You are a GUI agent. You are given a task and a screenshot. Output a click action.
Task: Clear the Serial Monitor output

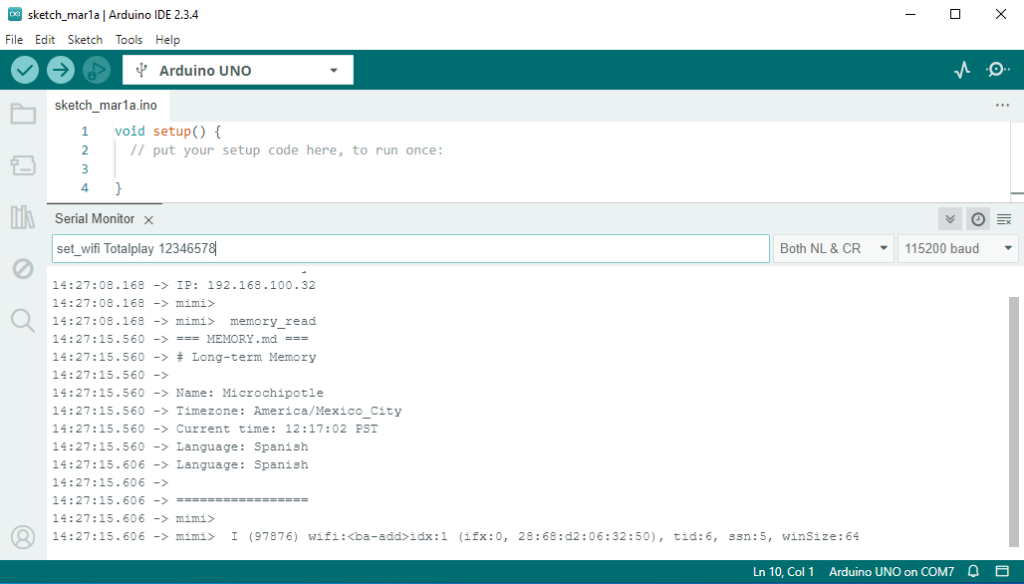coord(1004,219)
